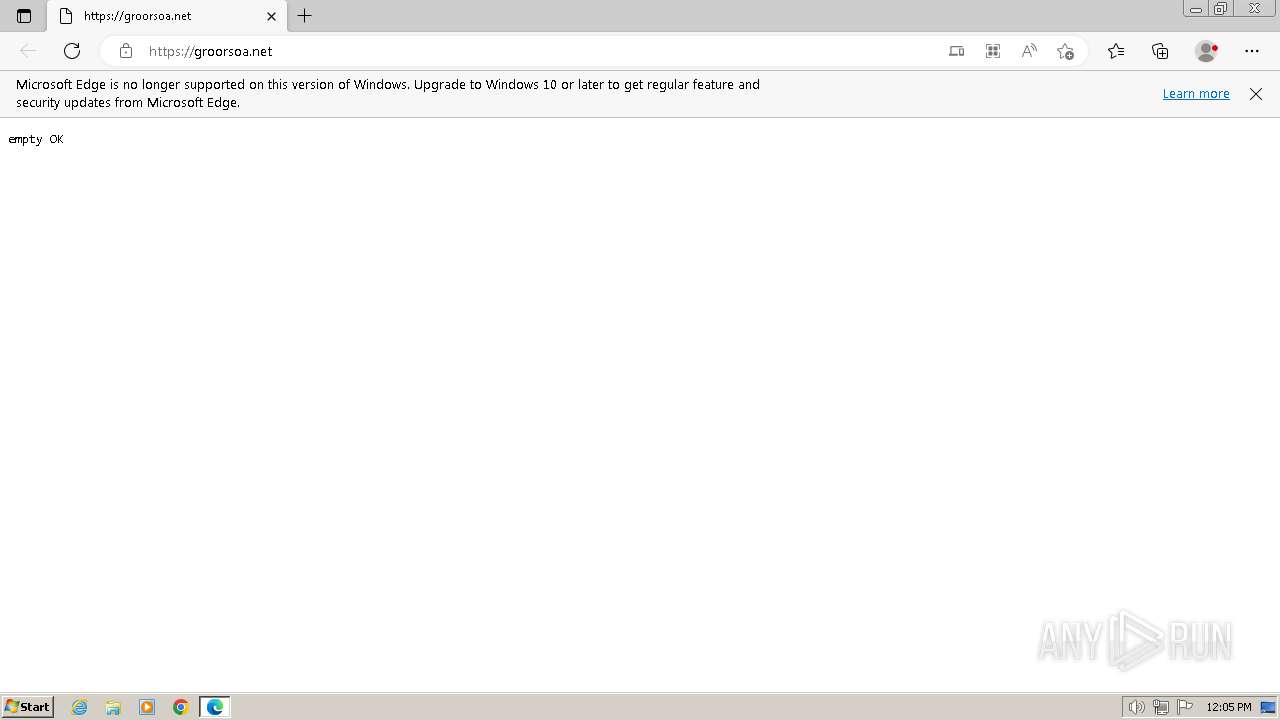Open Windows Explorer from taskbar
This screenshot has width=1280, height=720.
[x=113, y=707]
